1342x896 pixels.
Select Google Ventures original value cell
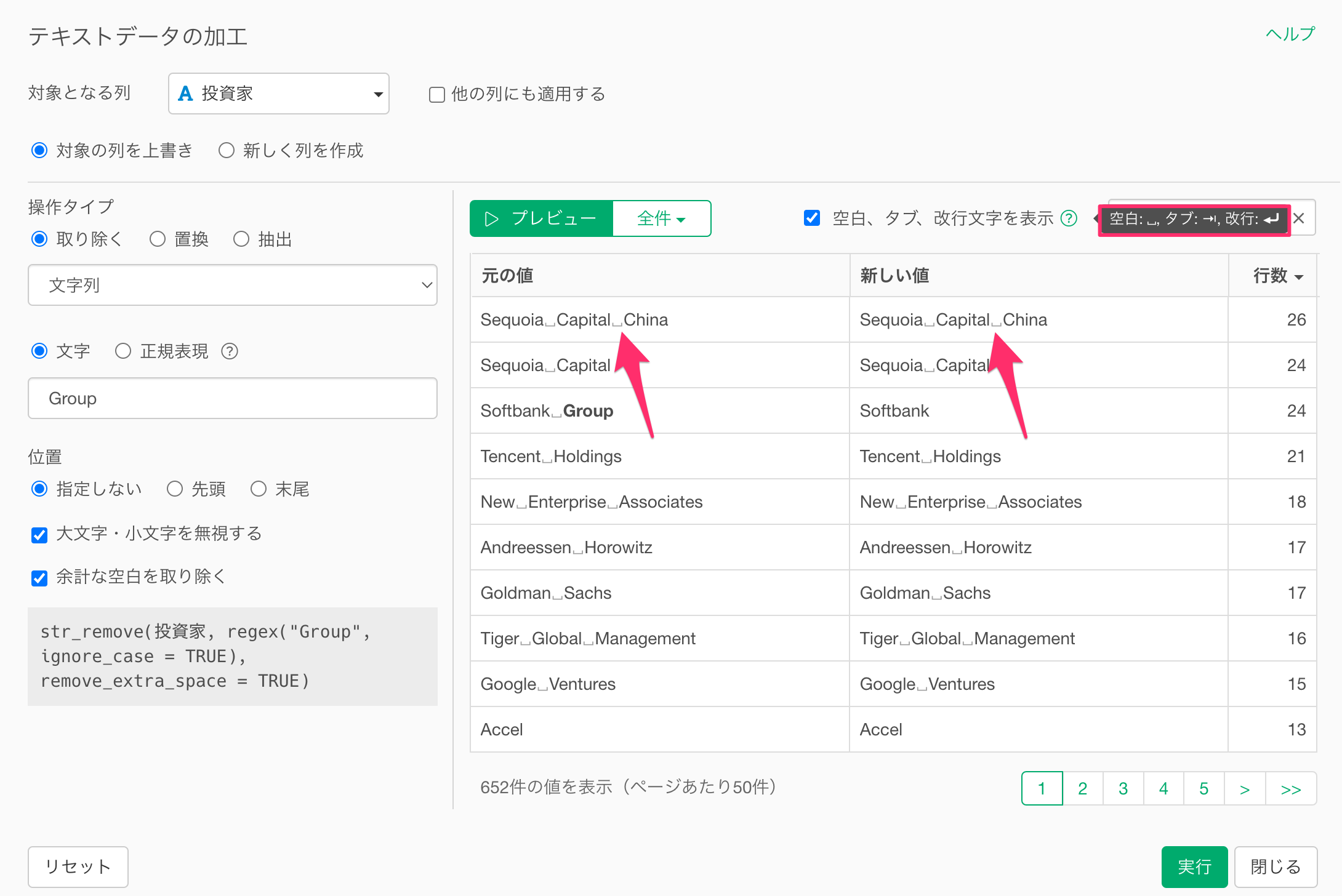[660, 684]
